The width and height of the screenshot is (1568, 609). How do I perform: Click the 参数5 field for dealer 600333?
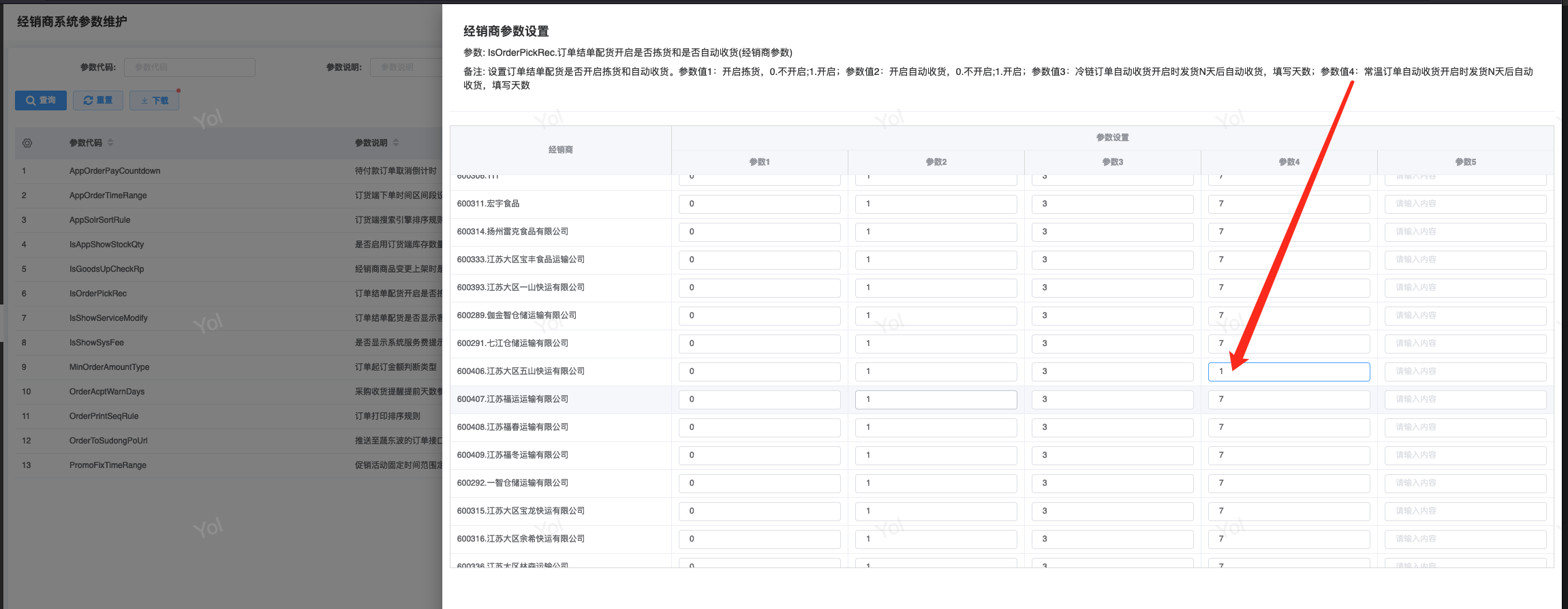click(x=1465, y=260)
